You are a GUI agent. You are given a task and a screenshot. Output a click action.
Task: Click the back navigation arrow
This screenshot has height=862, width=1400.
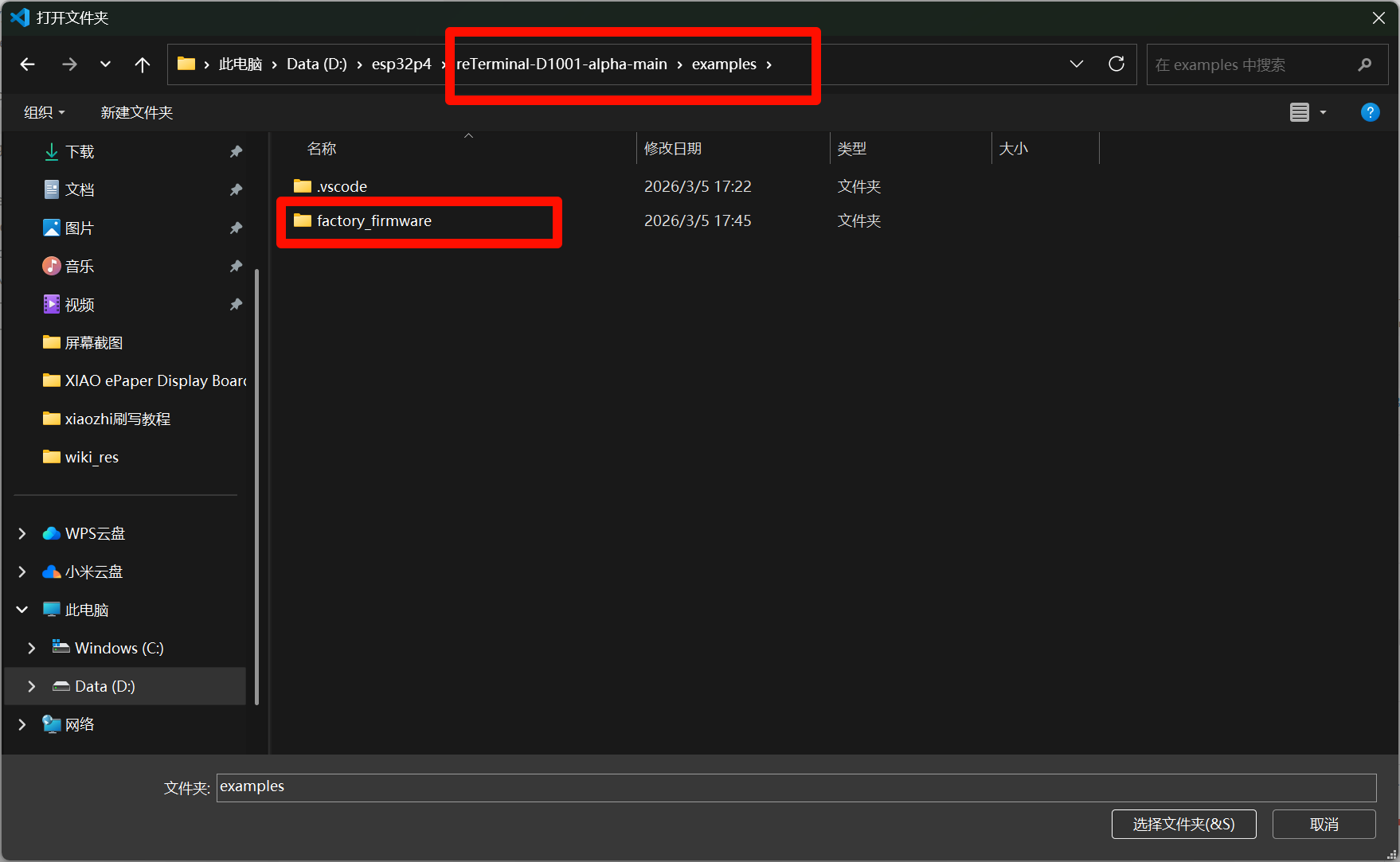(x=28, y=64)
